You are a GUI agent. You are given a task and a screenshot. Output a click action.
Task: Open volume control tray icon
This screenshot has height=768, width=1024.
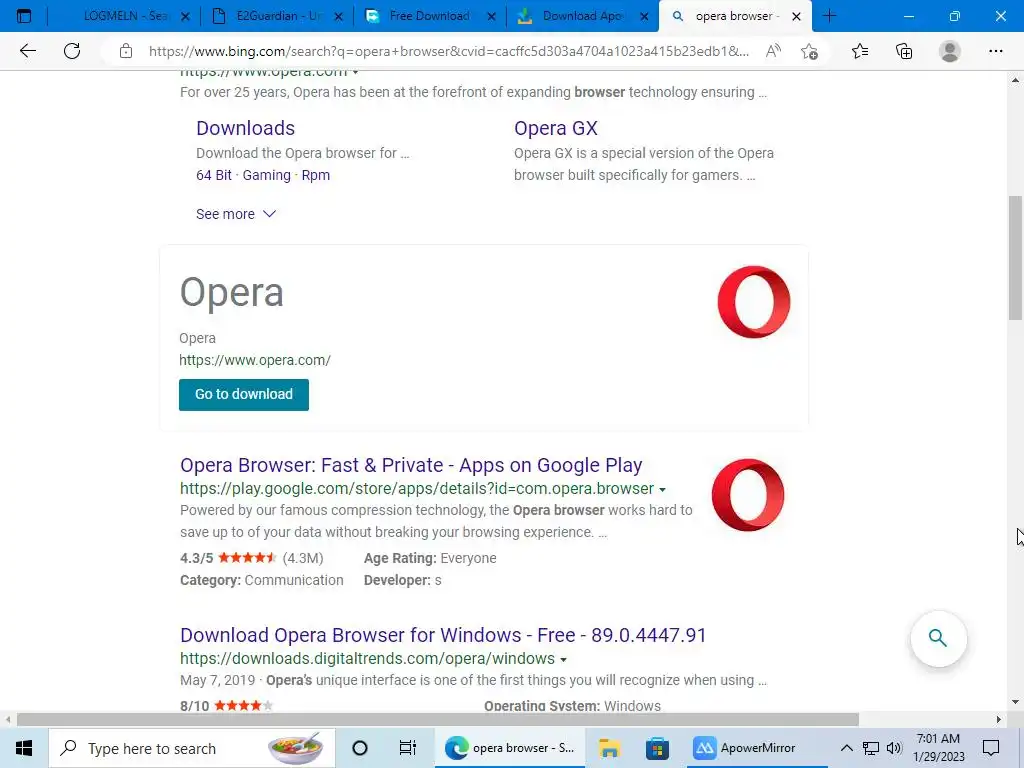click(x=894, y=748)
